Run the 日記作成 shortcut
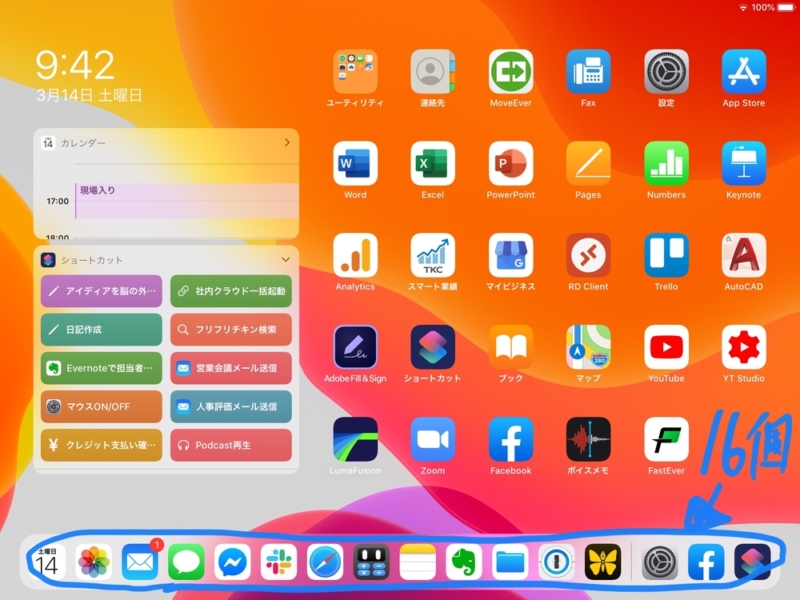 (102, 330)
